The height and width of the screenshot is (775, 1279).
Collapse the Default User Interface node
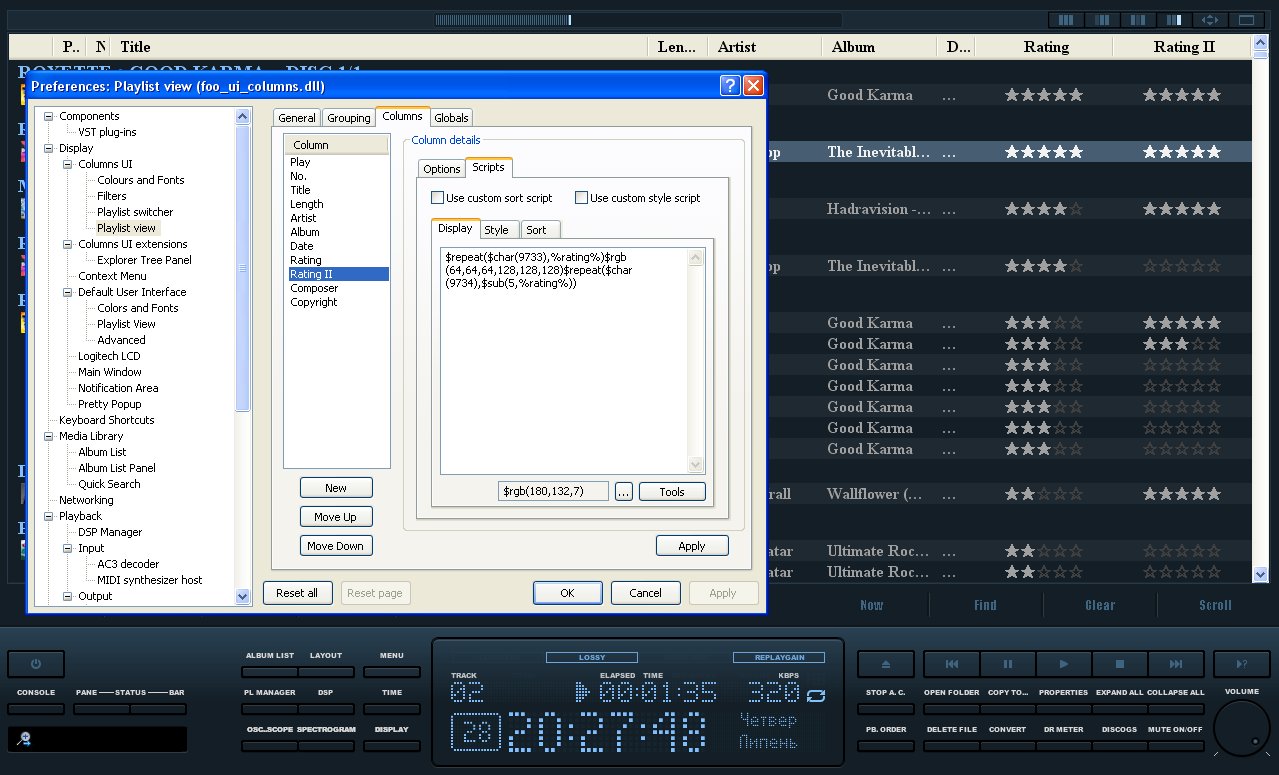click(68, 292)
